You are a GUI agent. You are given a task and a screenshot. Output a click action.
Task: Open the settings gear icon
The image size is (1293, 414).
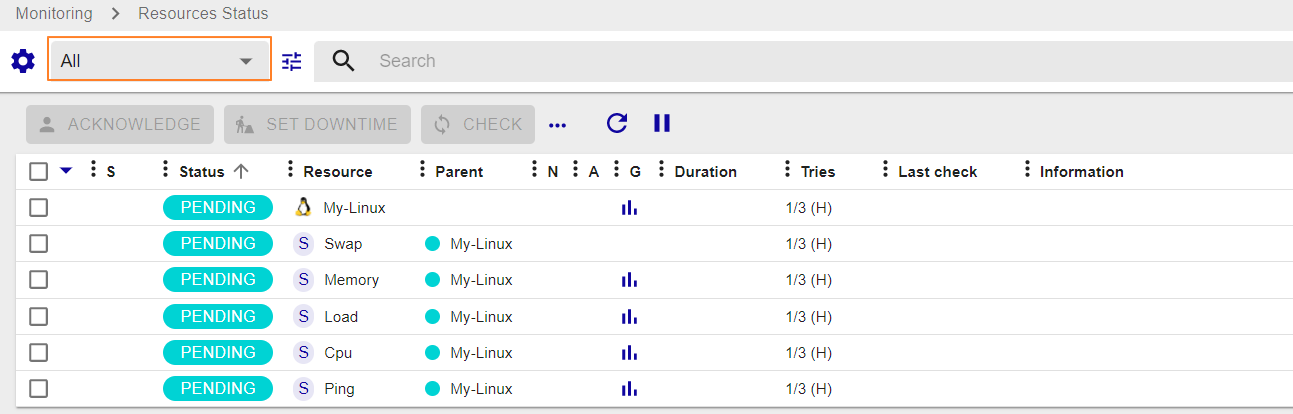coord(22,61)
